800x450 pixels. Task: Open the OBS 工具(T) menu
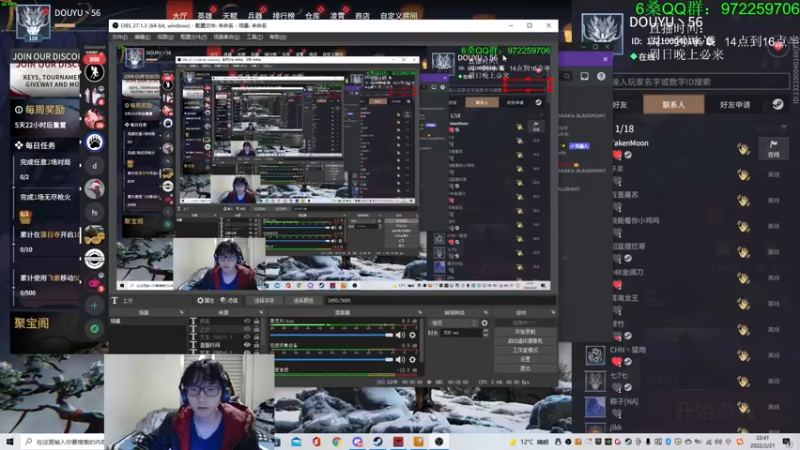pos(254,37)
